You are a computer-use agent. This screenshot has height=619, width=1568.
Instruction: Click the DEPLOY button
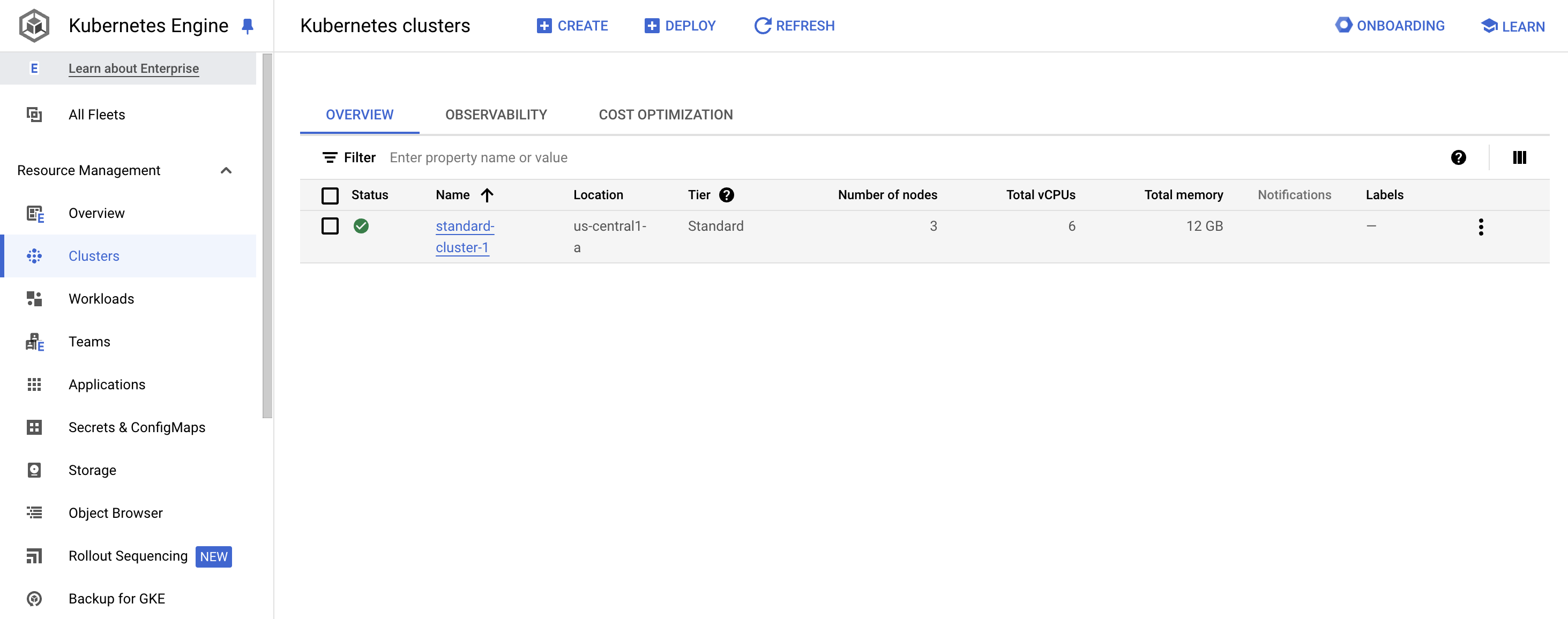(x=680, y=26)
